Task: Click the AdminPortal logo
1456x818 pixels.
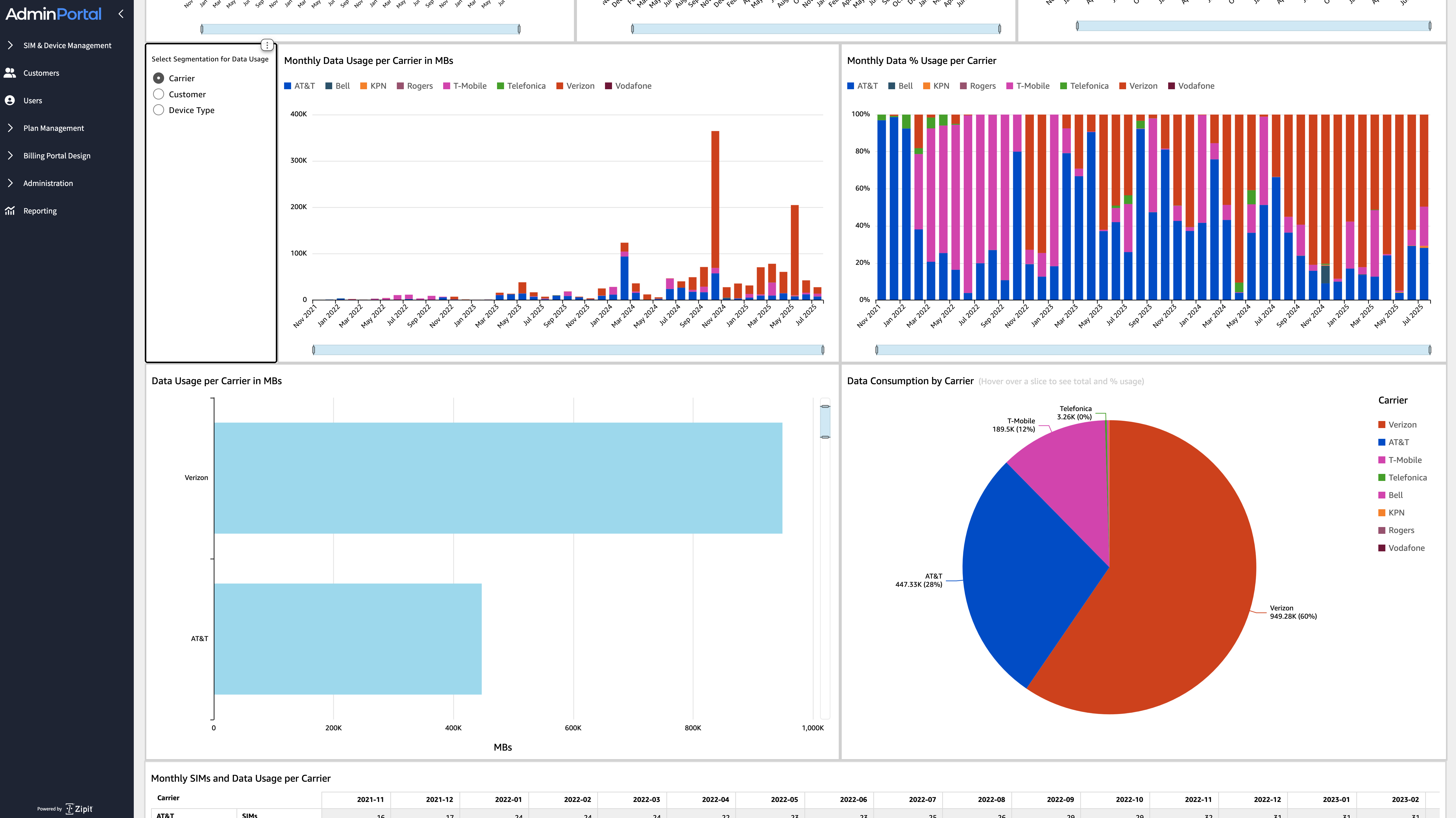Action: [53, 14]
